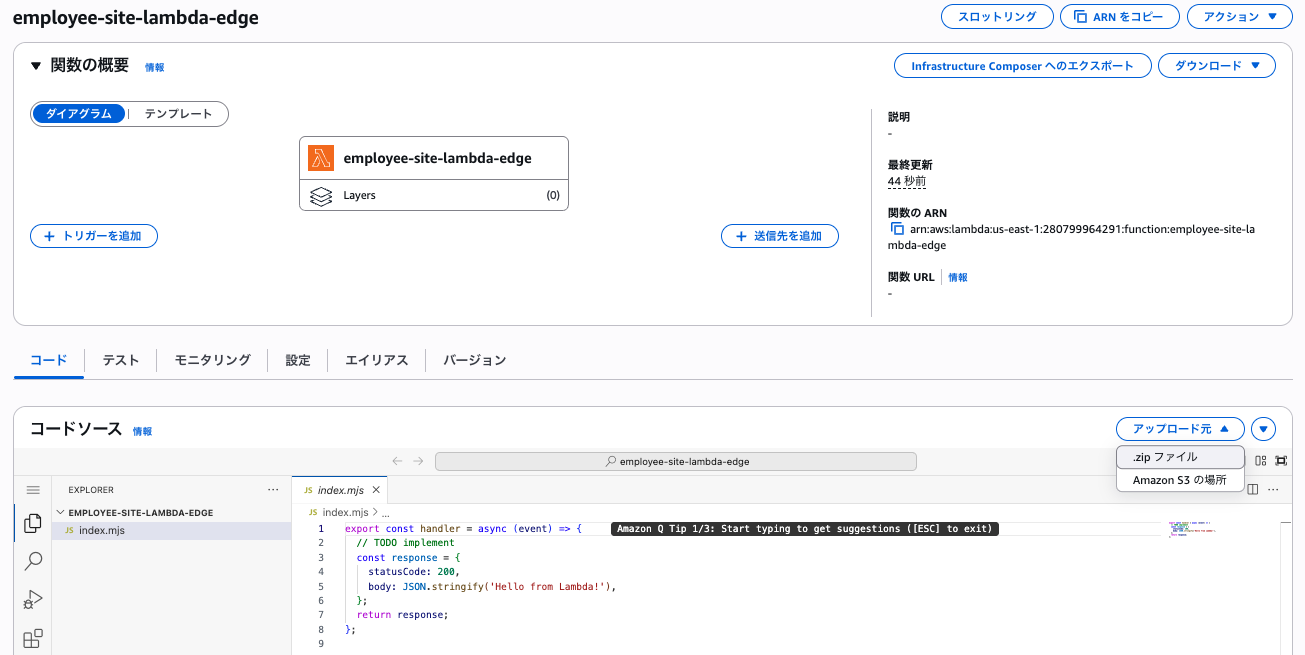
Task: Click the ARN をコピー button
Action: (x=1120, y=17)
